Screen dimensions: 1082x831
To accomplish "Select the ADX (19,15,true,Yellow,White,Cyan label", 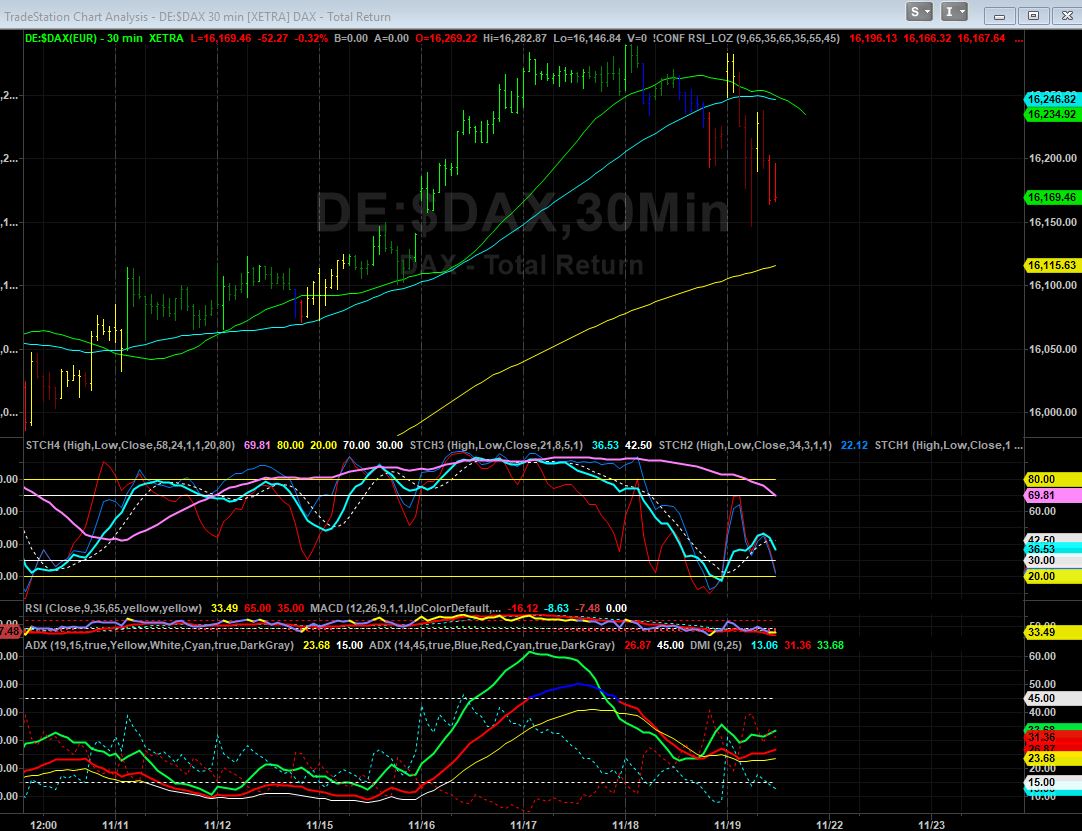I will pos(159,645).
